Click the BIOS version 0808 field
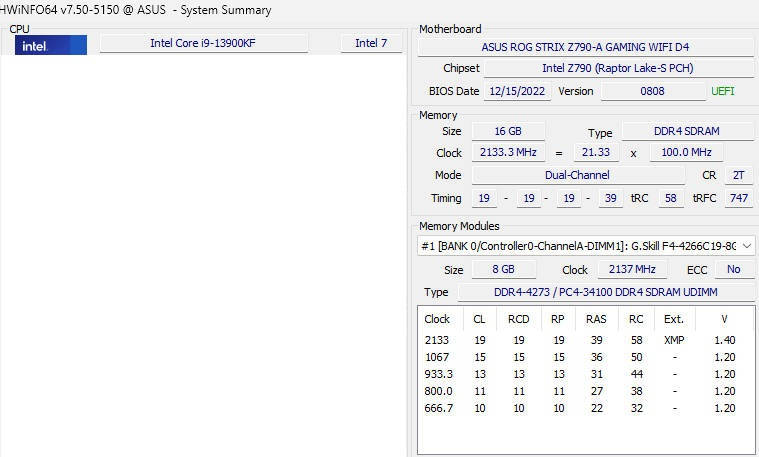 pyautogui.click(x=653, y=91)
